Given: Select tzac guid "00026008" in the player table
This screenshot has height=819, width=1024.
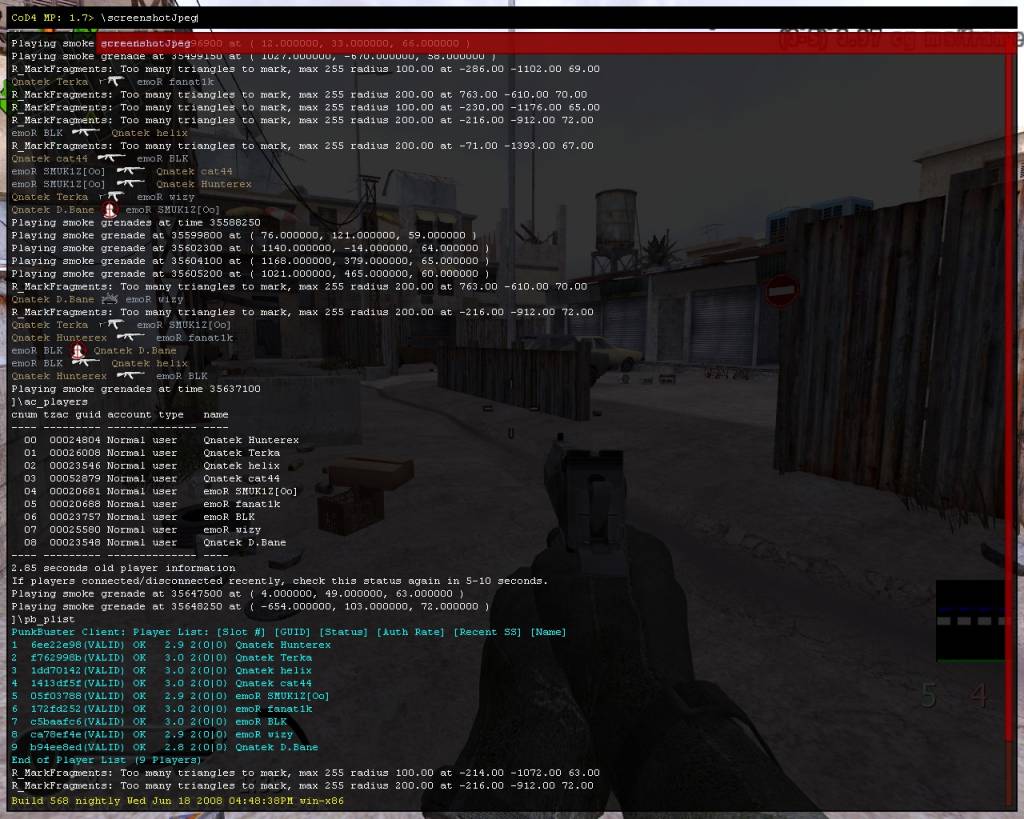Looking at the screenshot, I should [74, 453].
